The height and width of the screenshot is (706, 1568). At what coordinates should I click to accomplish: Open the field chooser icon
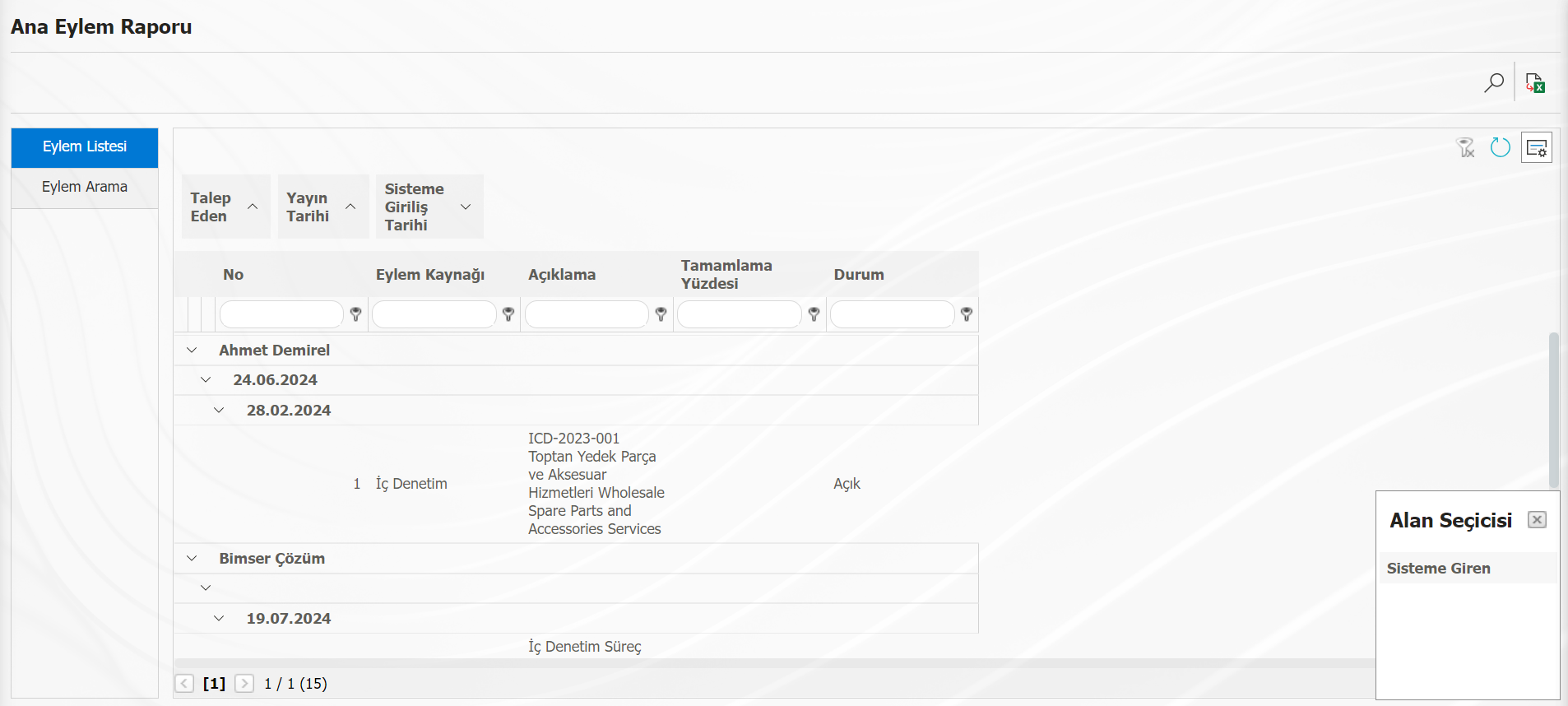coord(1537,148)
